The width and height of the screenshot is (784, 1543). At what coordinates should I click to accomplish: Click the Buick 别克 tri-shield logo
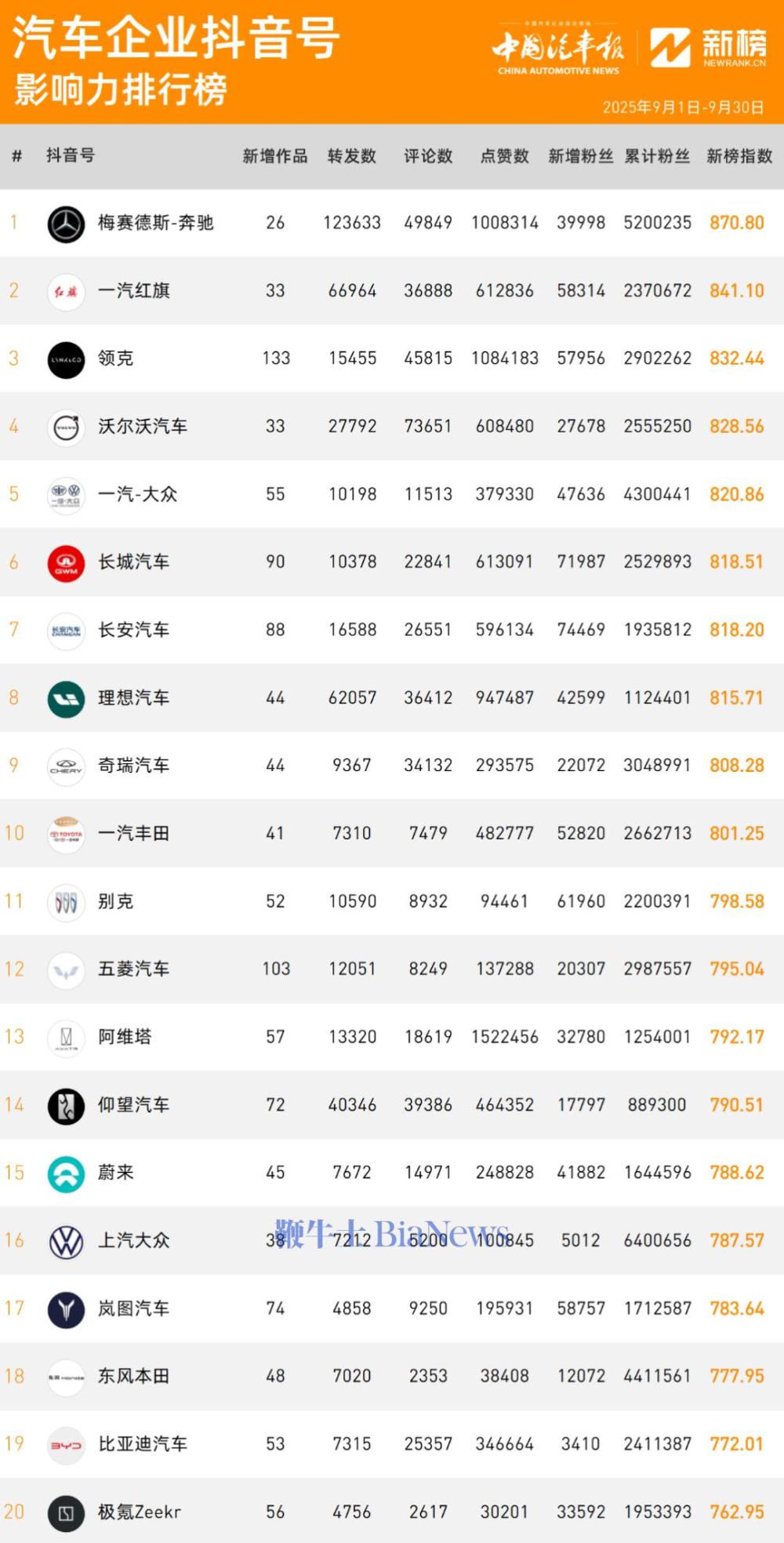pyautogui.click(x=66, y=903)
